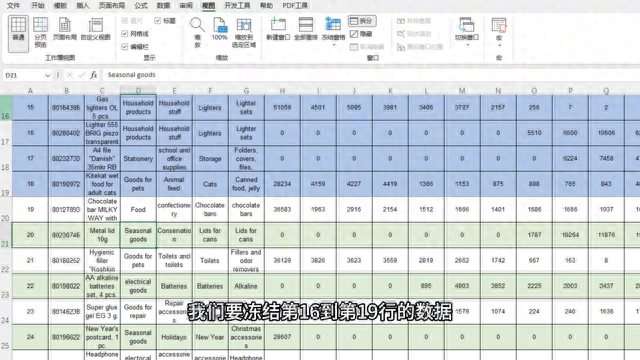Click the Split (拆分) button
Screen dimensions: 640x360
[362, 21]
